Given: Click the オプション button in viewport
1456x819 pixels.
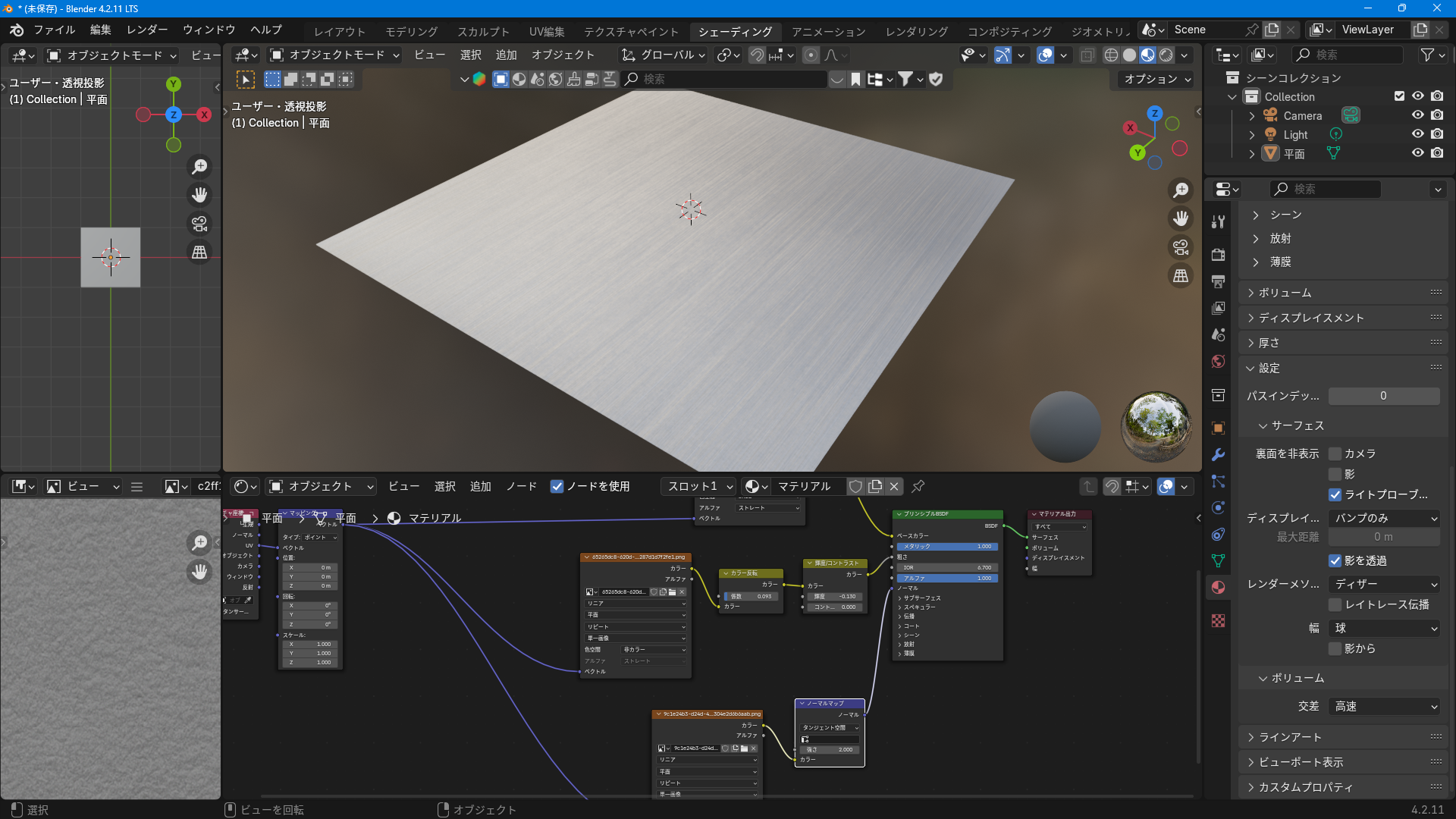Looking at the screenshot, I should point(1156,80).
